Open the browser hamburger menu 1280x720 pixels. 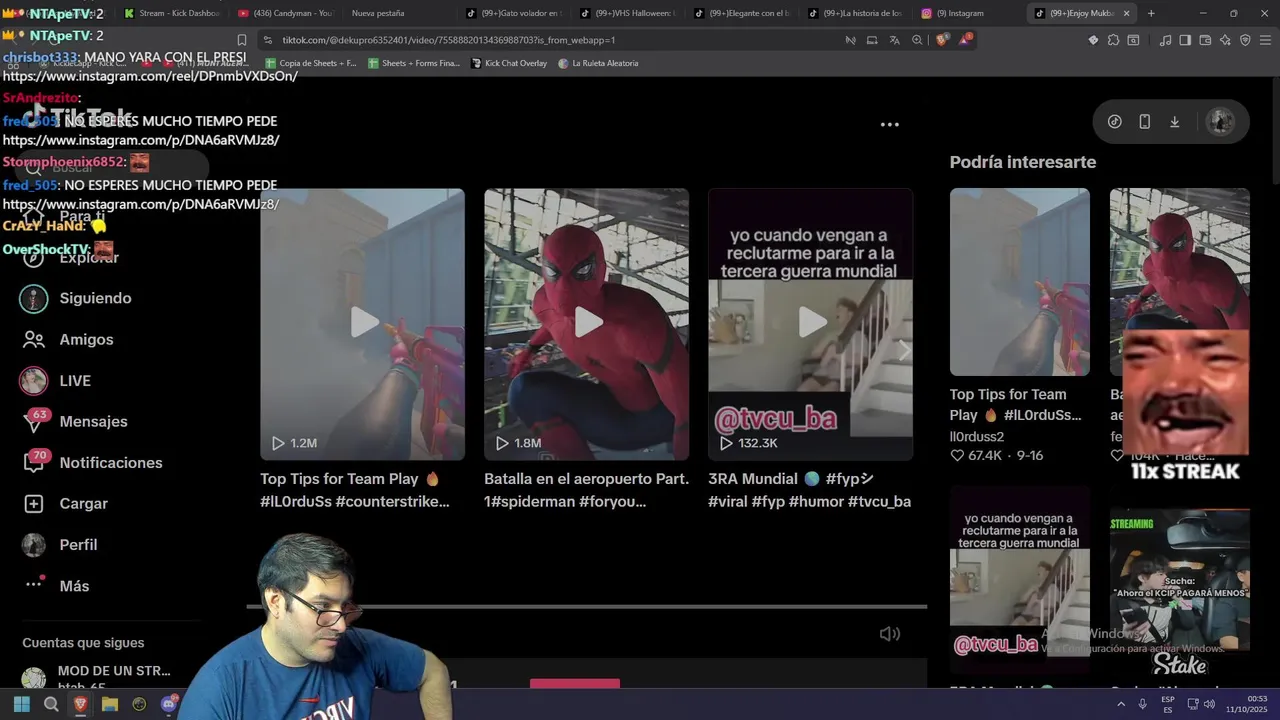(x=1266, y=40)
